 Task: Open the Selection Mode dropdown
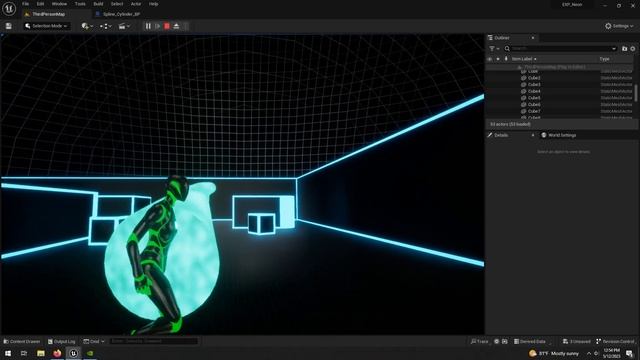click(46, 26)
